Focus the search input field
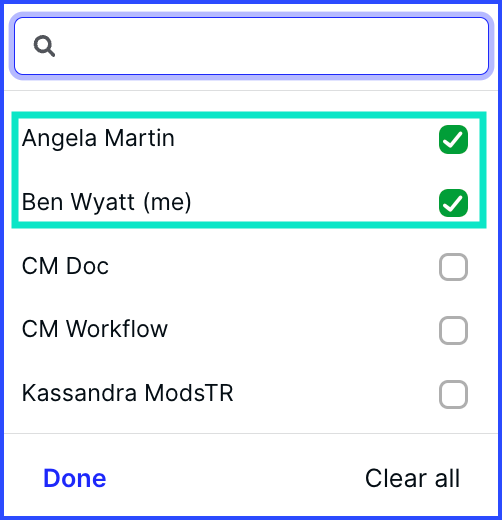Viewport: 502px width, 520px height. [251, 46]
